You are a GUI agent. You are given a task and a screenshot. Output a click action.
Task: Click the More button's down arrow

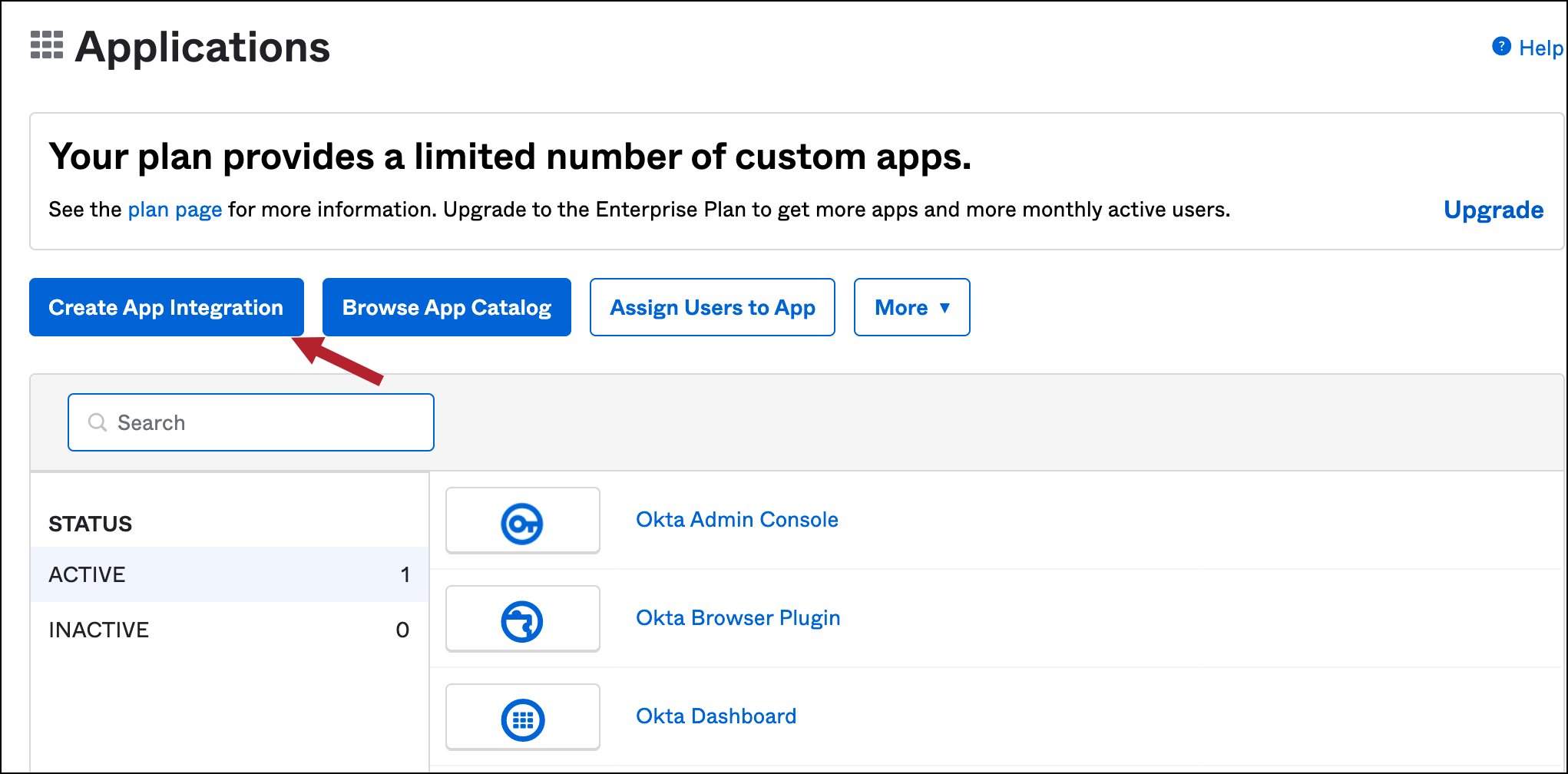click(x=944, y=308)
